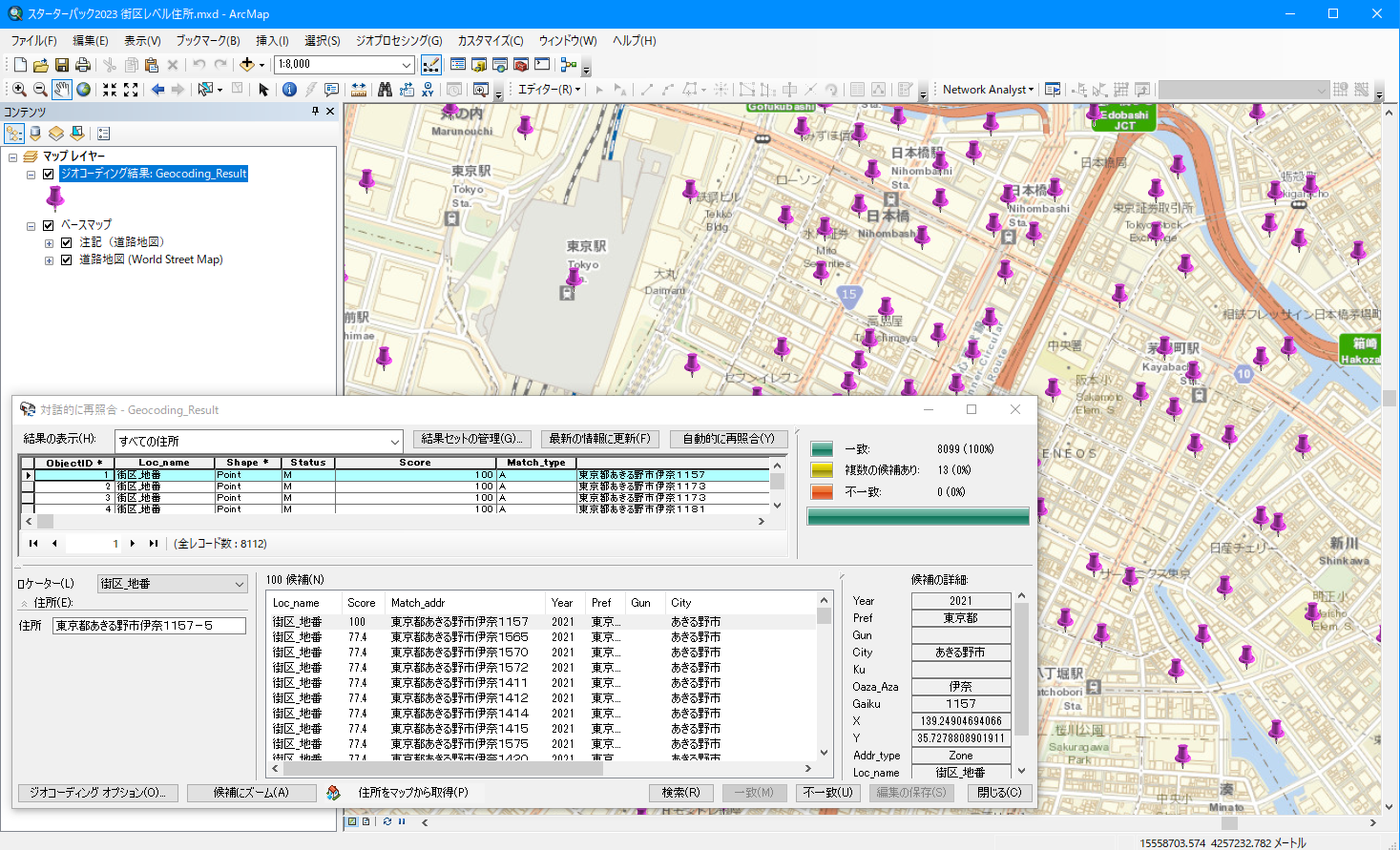The image size is (1400, 850).
Task: Click the 結果セットの管理(G) button
Action: 472,439
